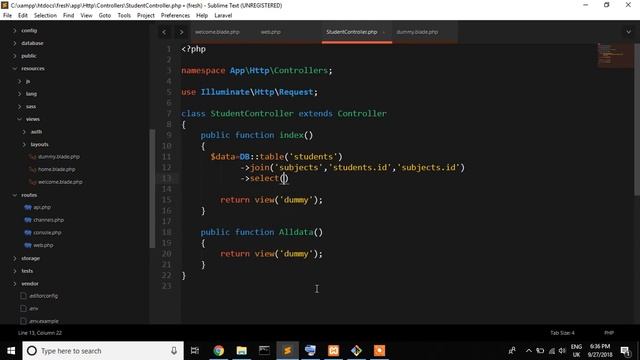This screenshot has height=360, width=640.
Task: Switch to dummy.blade.php tab
Action: (x=417, y=32)
